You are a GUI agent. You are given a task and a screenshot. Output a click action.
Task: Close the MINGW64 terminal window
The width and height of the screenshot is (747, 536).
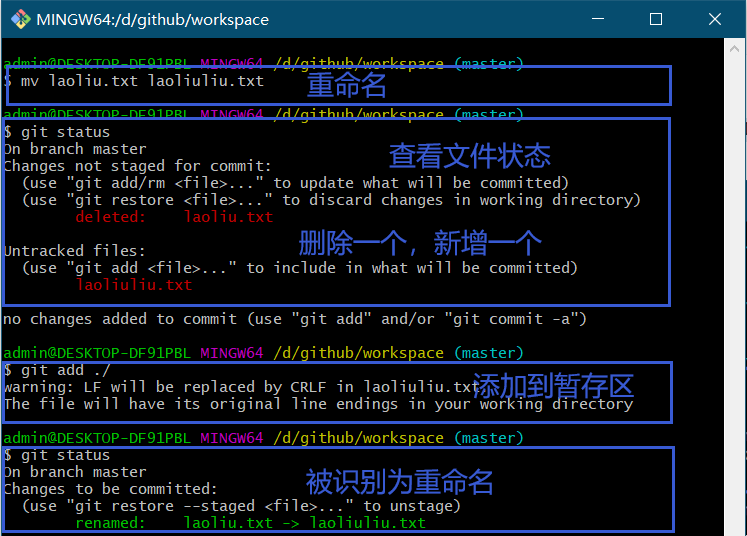[715, 19]
